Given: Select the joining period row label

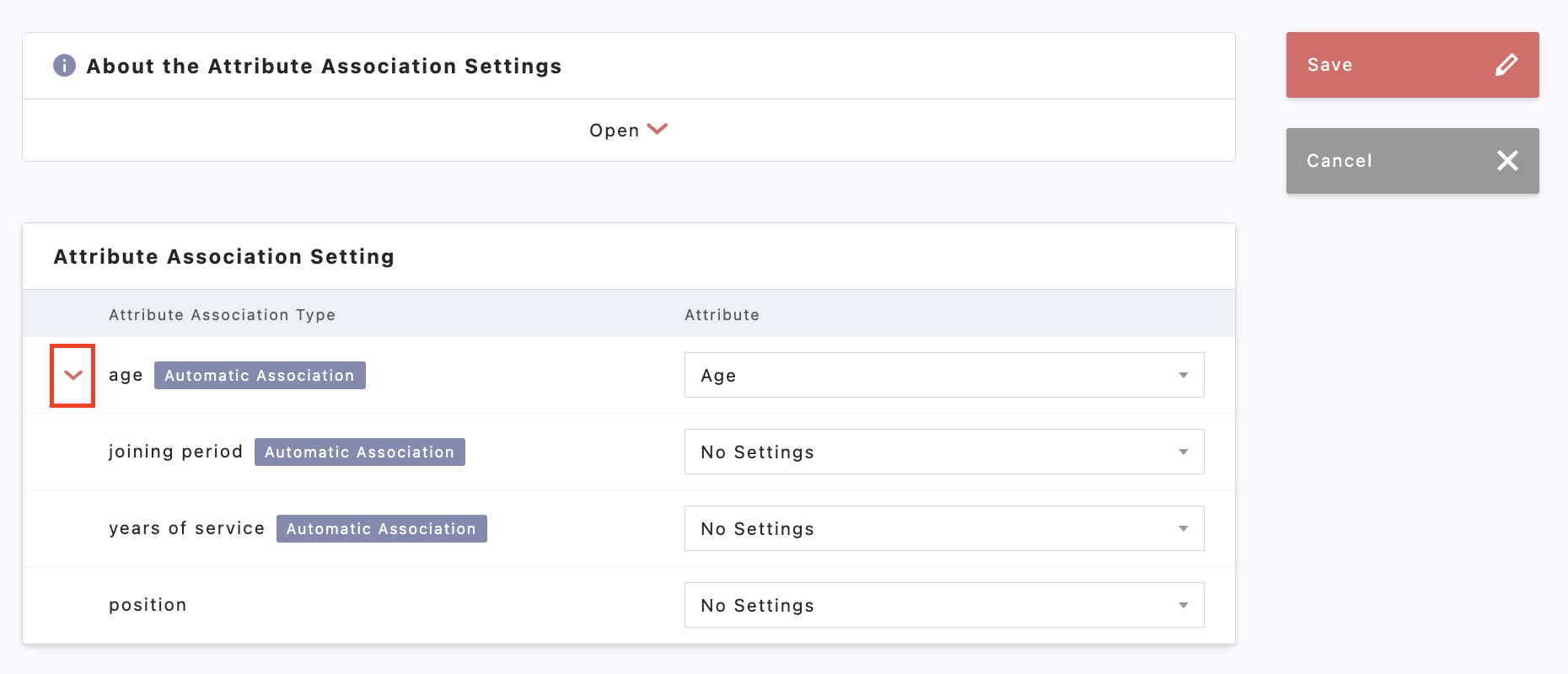Looking at the screenshot, I should pyautogui.click(x=175, y=452).
